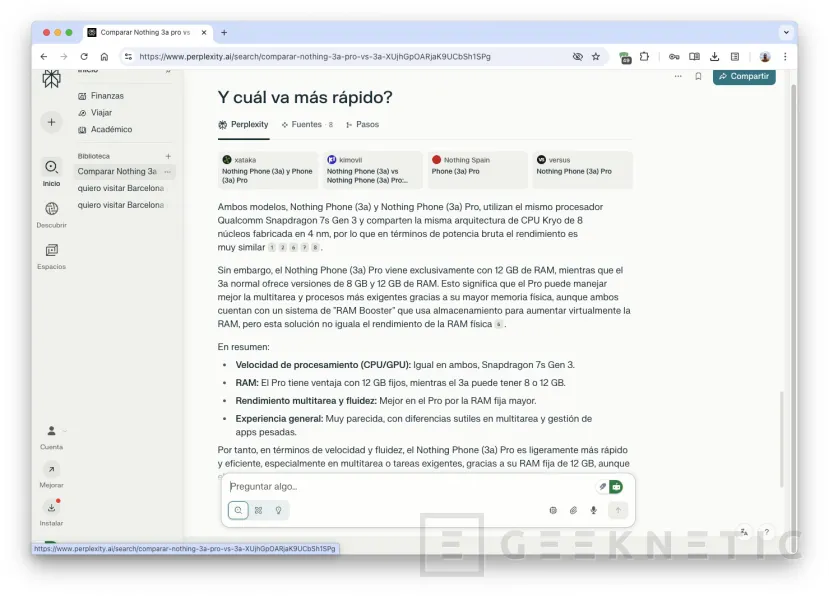The width and height of the screenshot is (829, 596).
Task: Open the Finanzas category
Action: click(x=101, y=96)
